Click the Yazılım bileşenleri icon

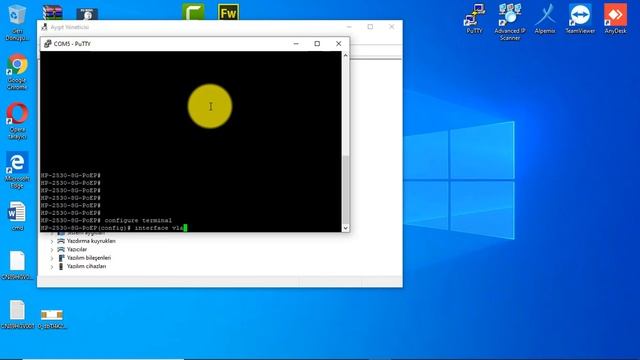pyautogui.click(x=61, y=258)
